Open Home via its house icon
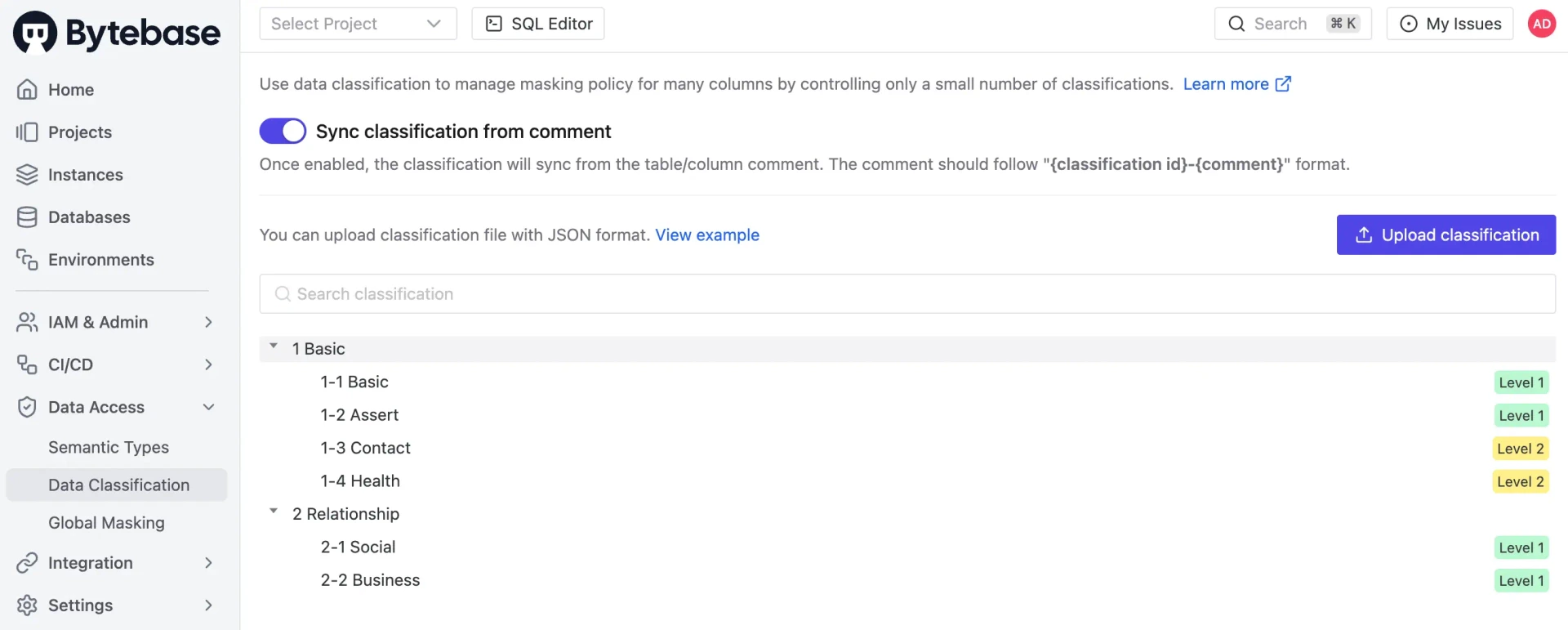 click(x=27, y=90)
